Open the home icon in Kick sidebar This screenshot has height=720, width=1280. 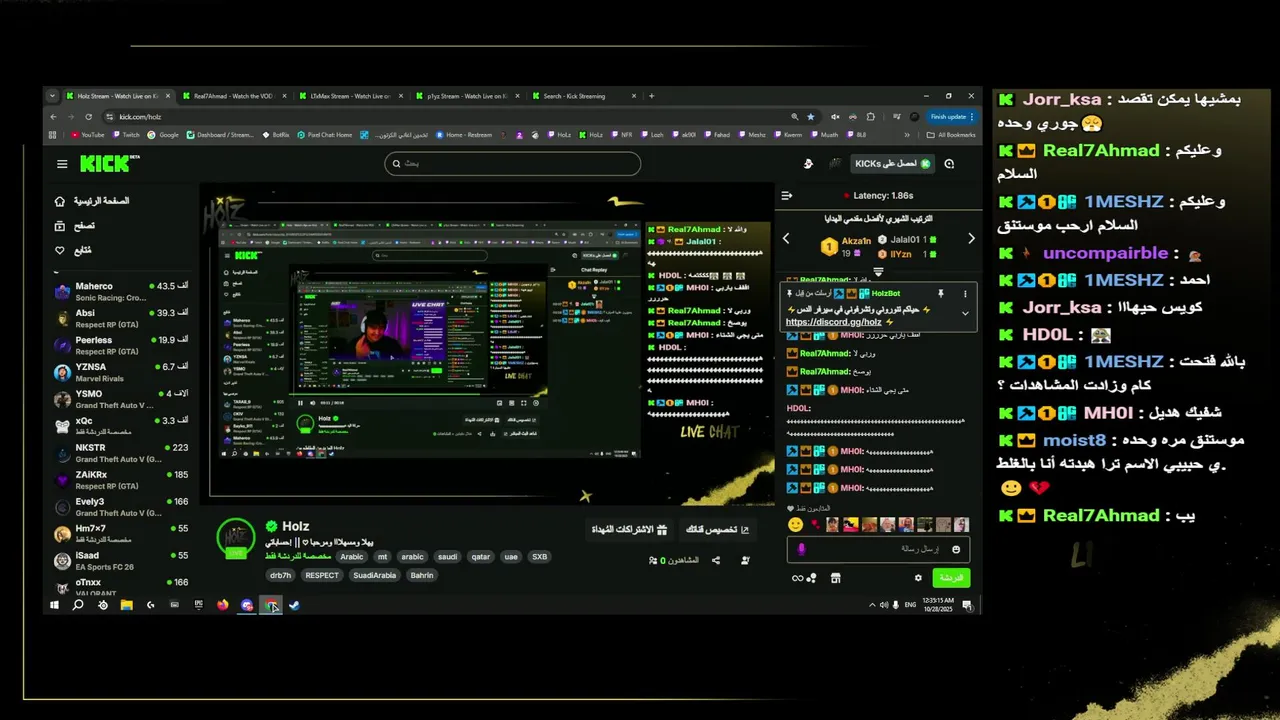[60, 201]
